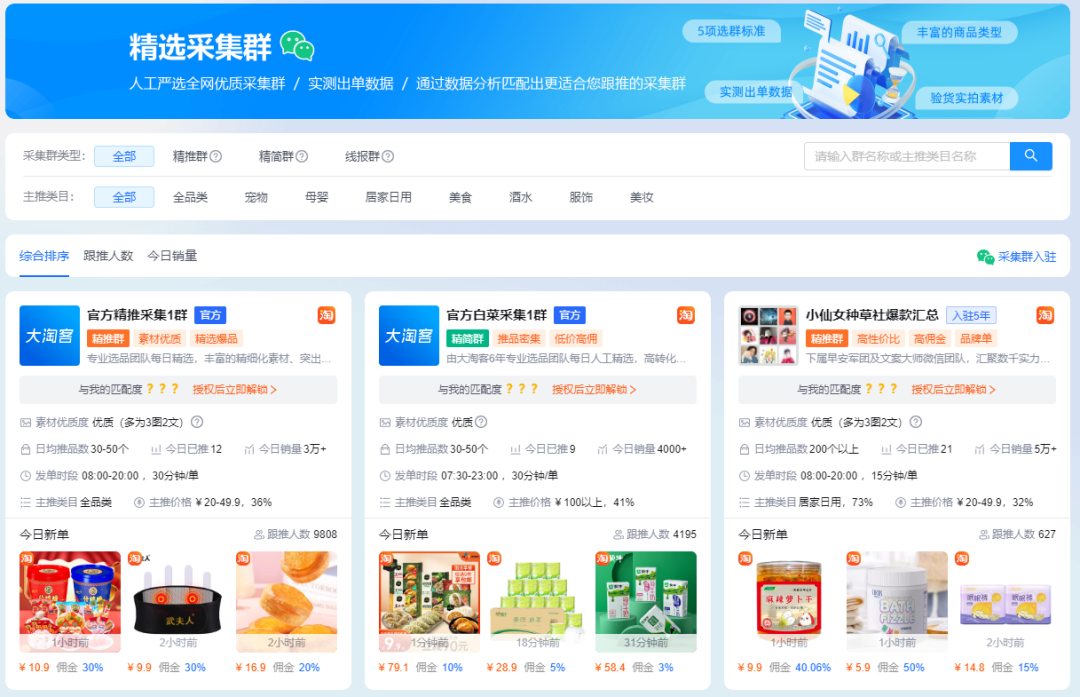The width and height of the screenshot is (1080, 697).
Task: Open help icon next to 精推群
Action: (216, 156)
